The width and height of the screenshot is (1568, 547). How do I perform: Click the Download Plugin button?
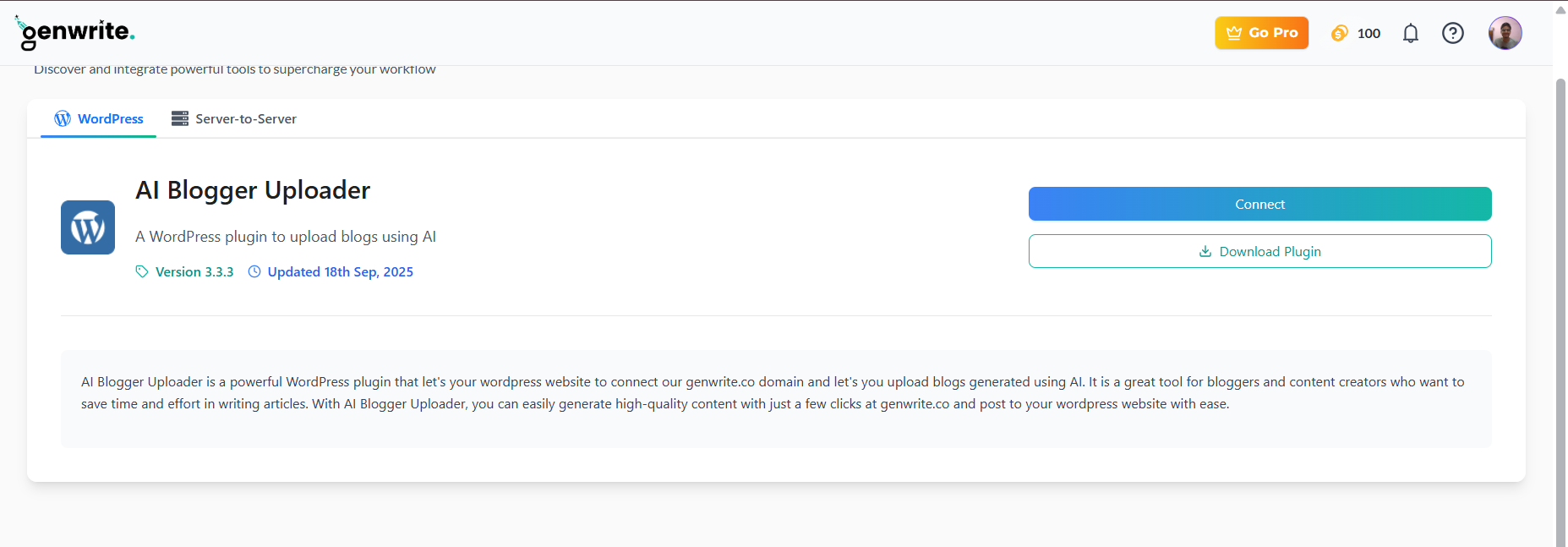click(1259, 251)
